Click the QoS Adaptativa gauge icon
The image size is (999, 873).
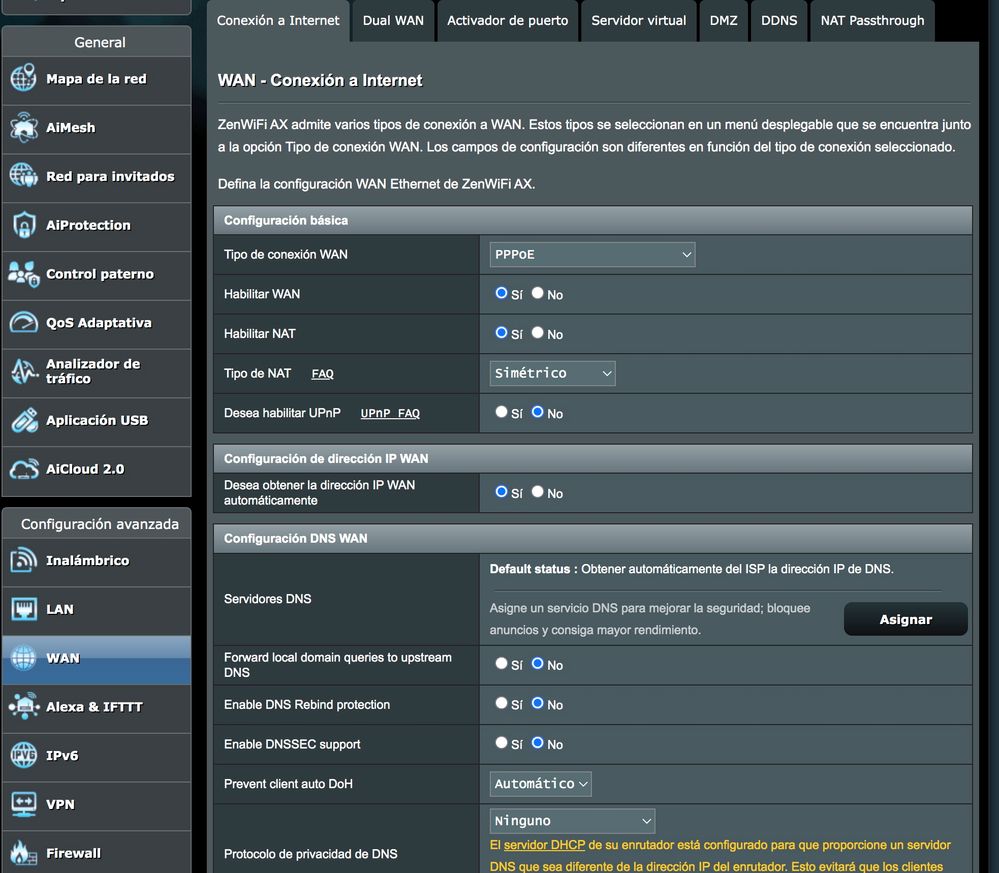click(23, 323)
